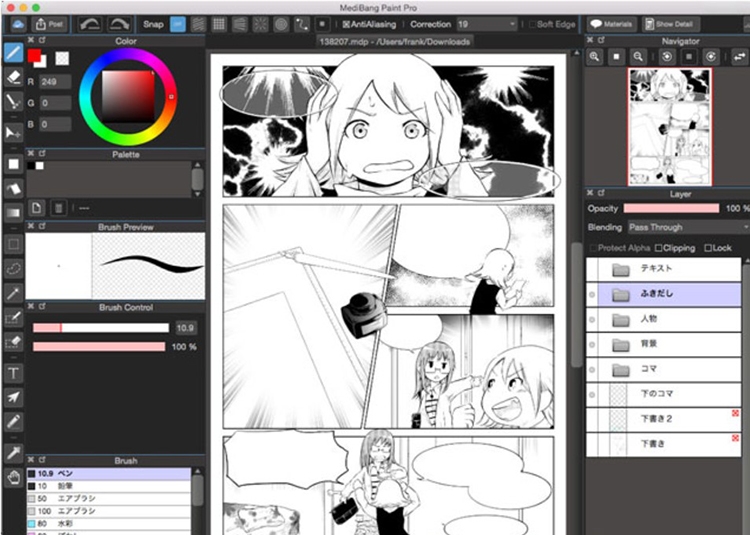This screenshot has width=750, height=535.
Task: Click the Show Detail button
Action: (x=669, y=24)
